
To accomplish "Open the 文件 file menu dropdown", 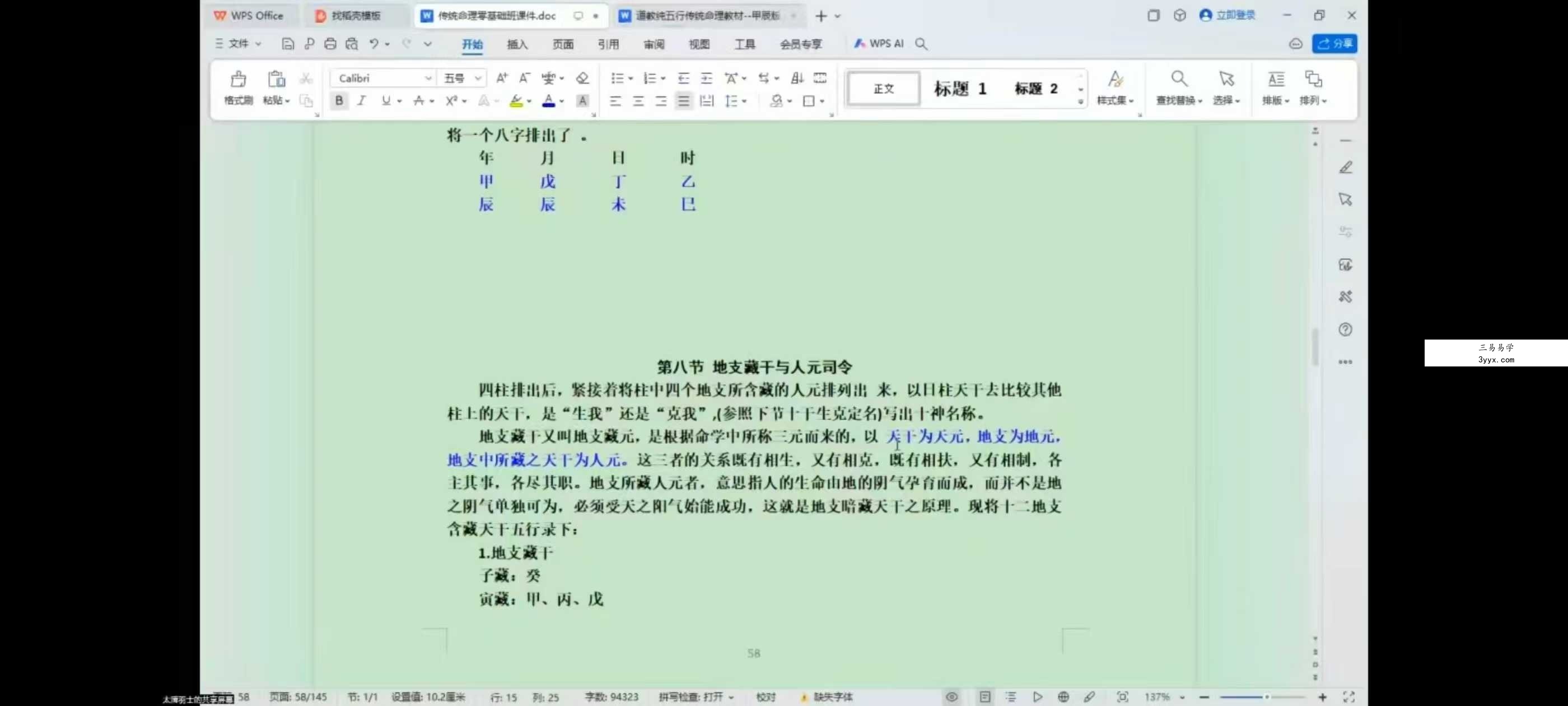I will click(238, 44).
